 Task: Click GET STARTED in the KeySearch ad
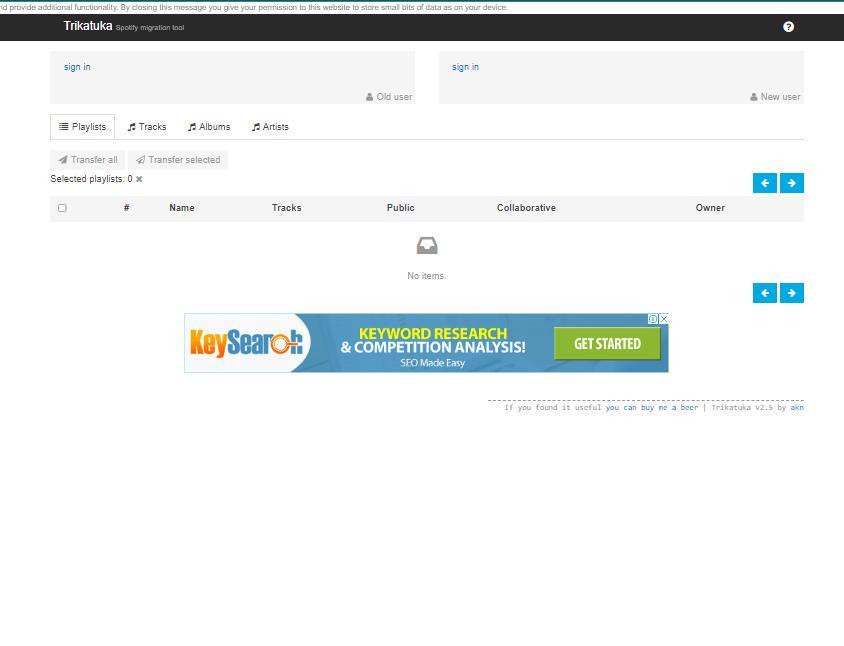pyautogui.click(x=607, y=343)
